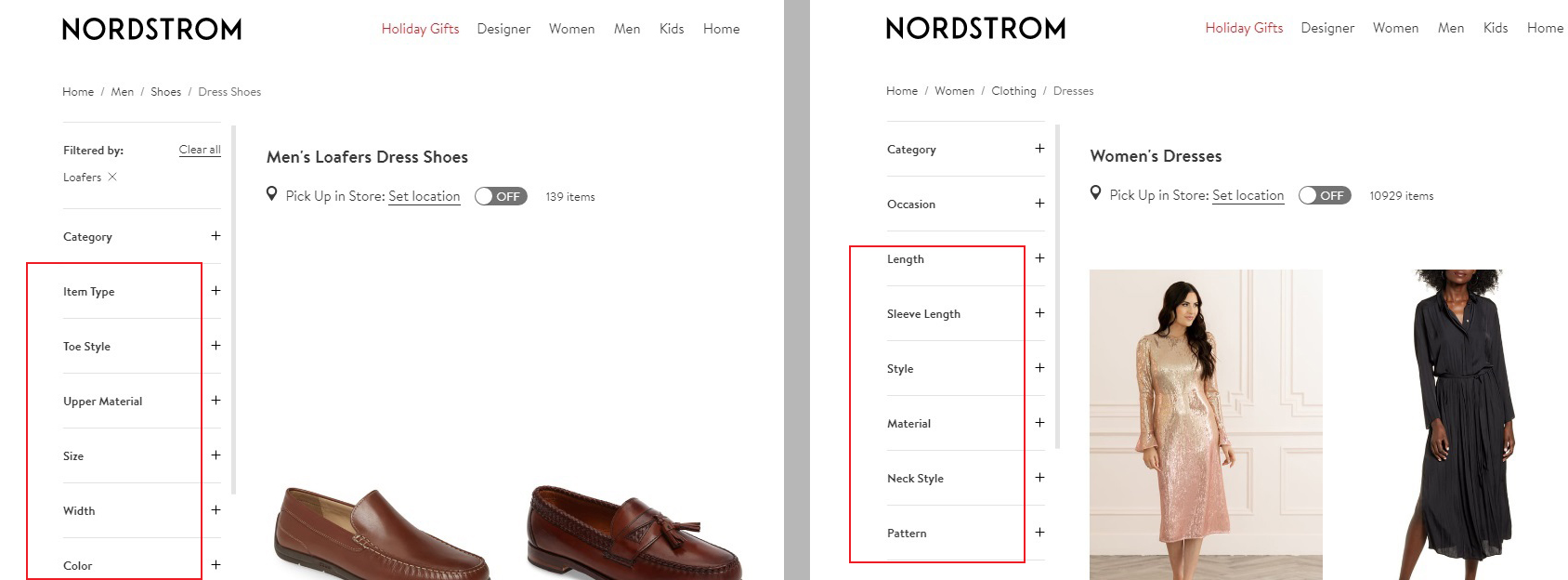Image resolution: width=1568 pixels, height=580 pixels.
Task: Open Holiday Gifts menu on the Dress Shoes page
Action: click(420, 29)
